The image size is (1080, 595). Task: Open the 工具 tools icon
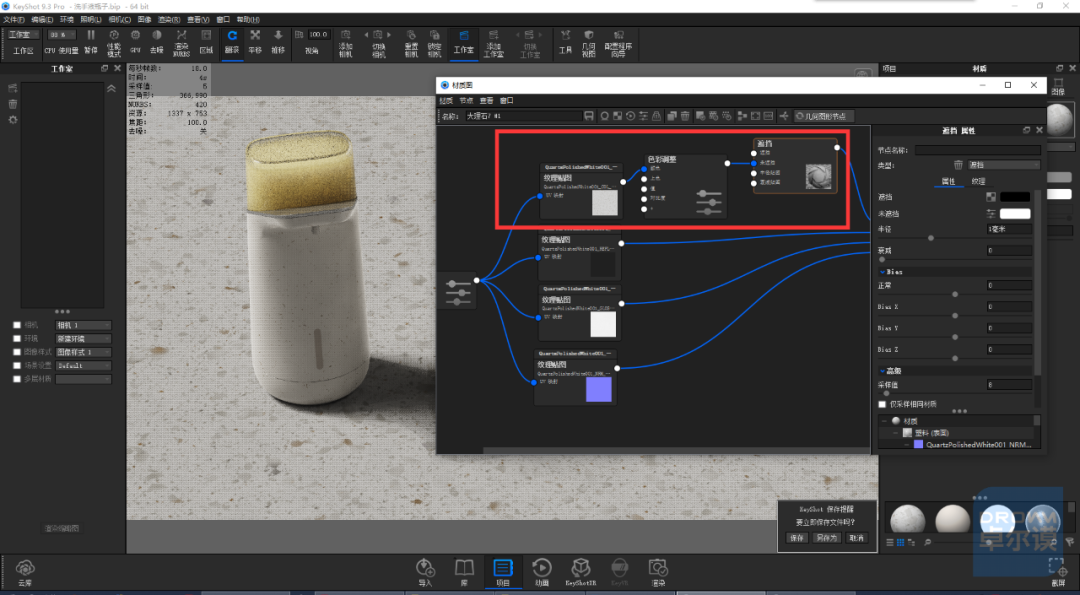click(x=565, y=35)
